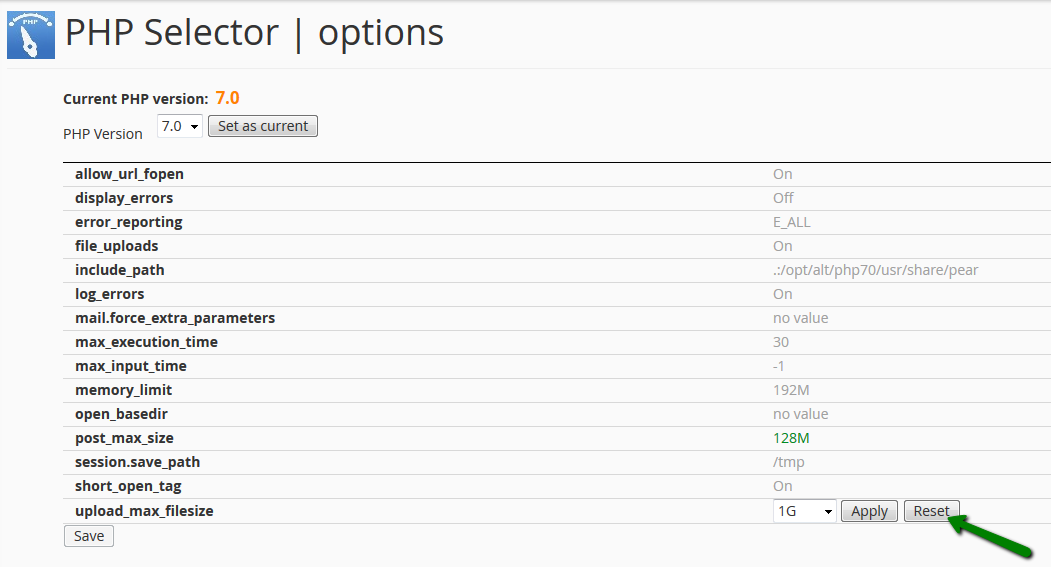Click the Set as current button

(x=263, y=126)
